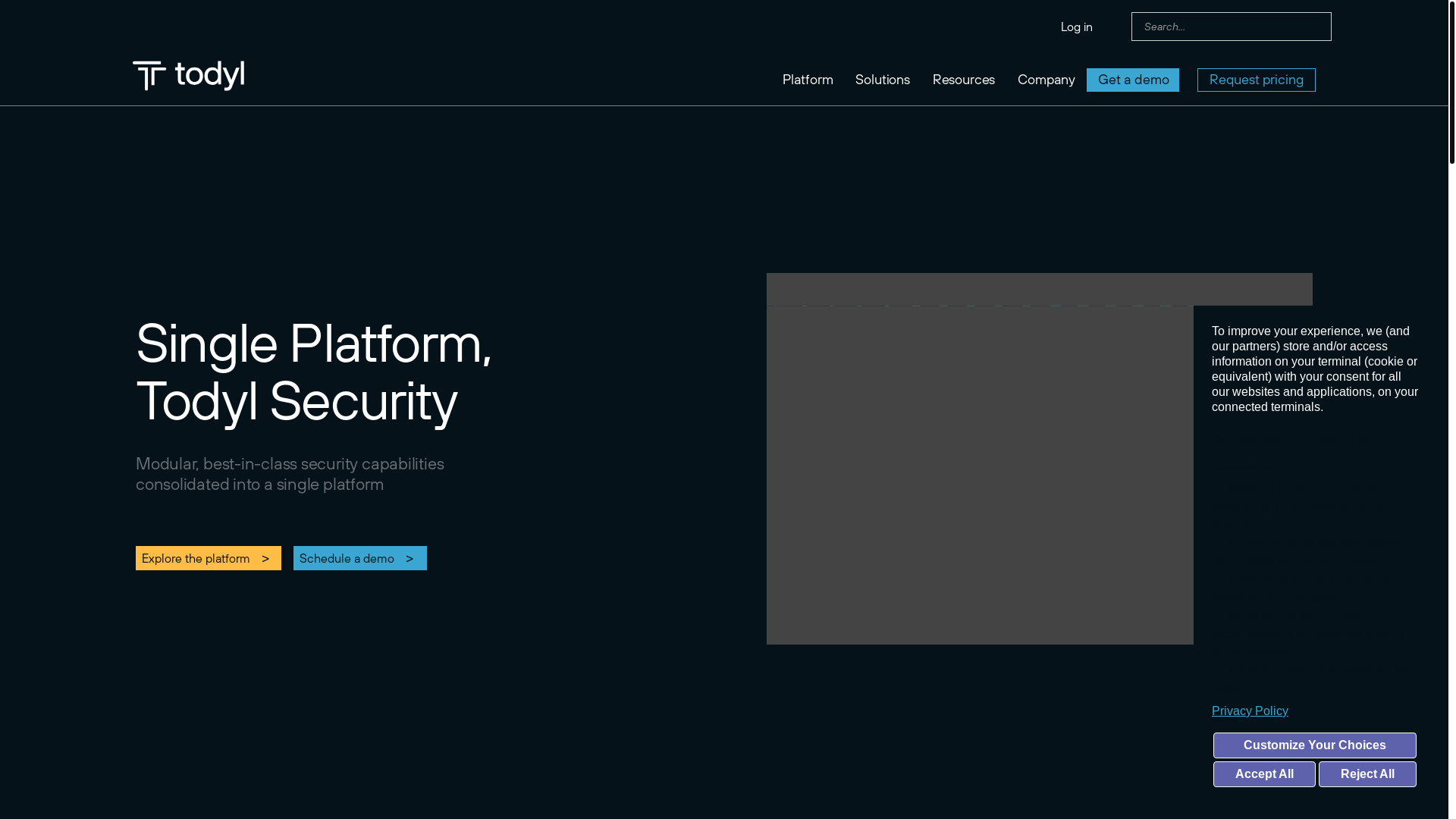
Task: Open the Company menu
Action: [1046, 80]
